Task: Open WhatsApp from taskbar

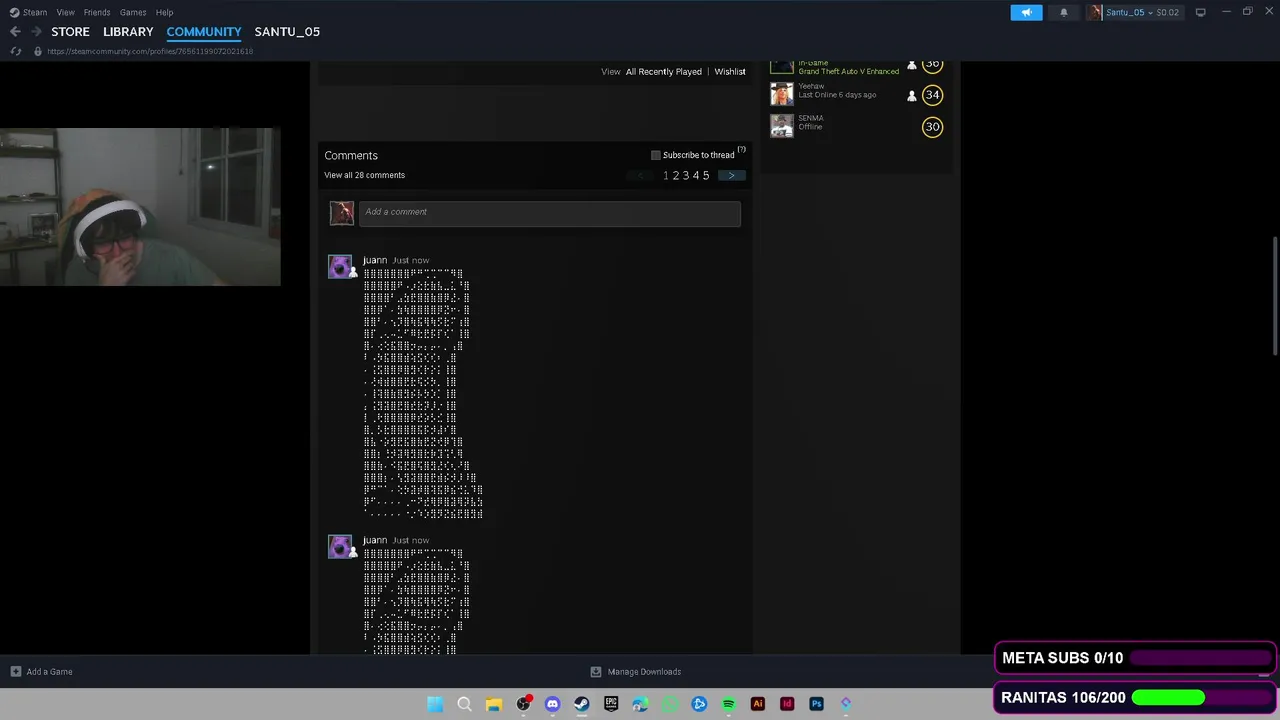Action: (x=670, y=704)
